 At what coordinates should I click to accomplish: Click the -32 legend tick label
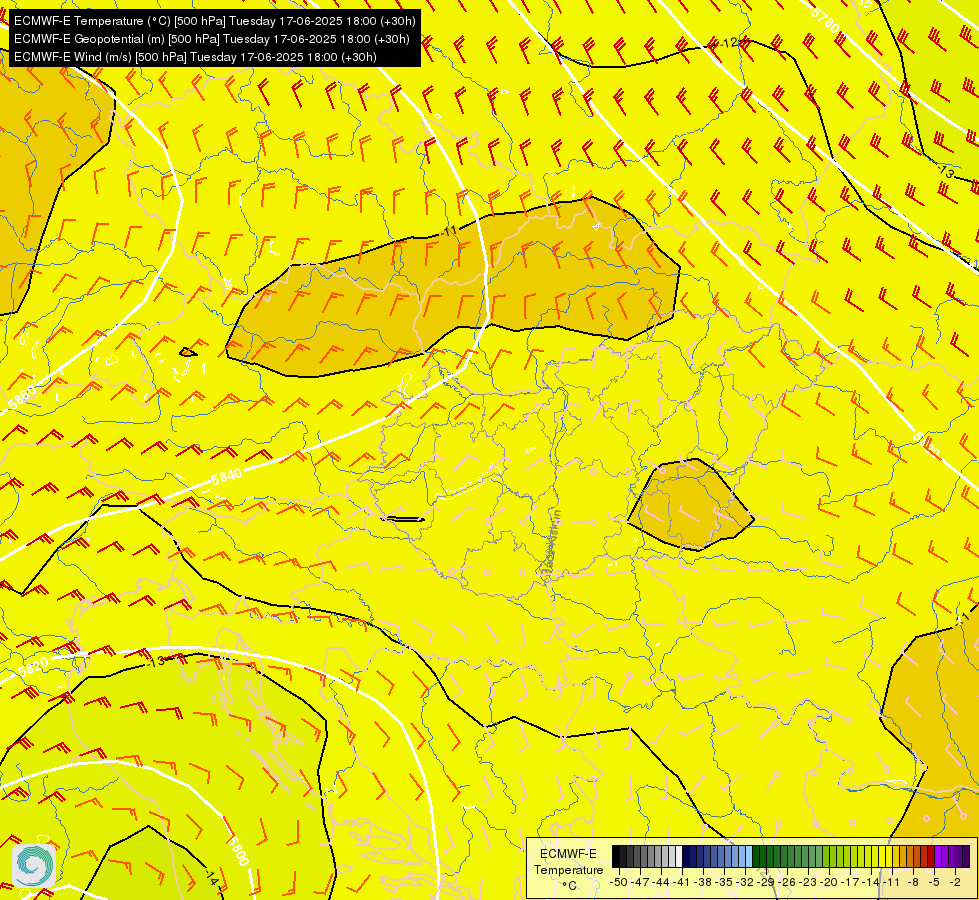coord(745,882)
